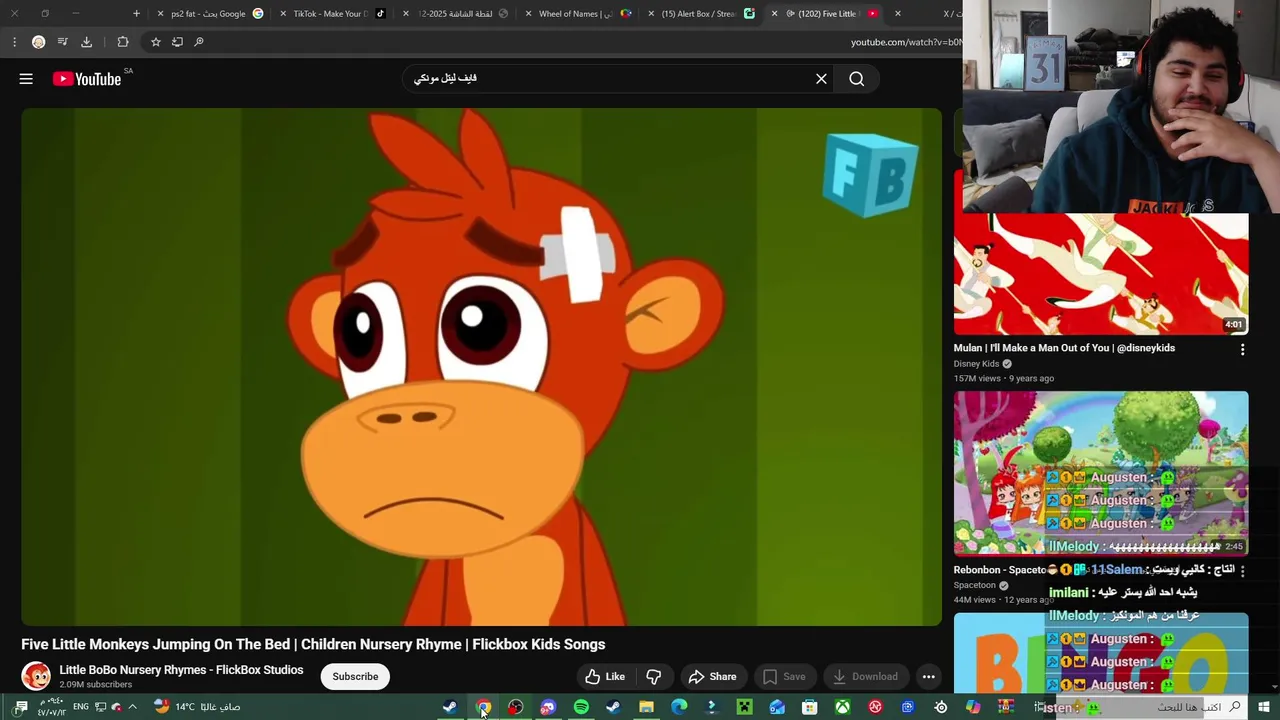Switch to the 12-2025 screenshot tab
The height and width of the screenshot is (720, 1280).
(x=455, y=14)
